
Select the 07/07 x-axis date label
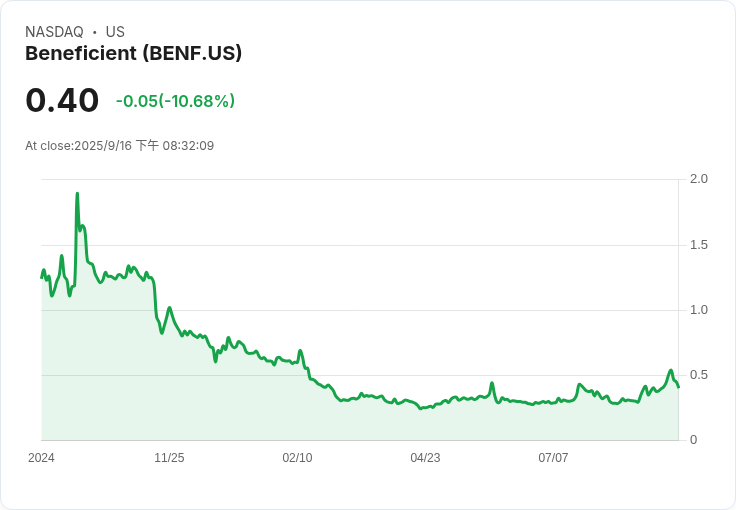coord(553,458)
